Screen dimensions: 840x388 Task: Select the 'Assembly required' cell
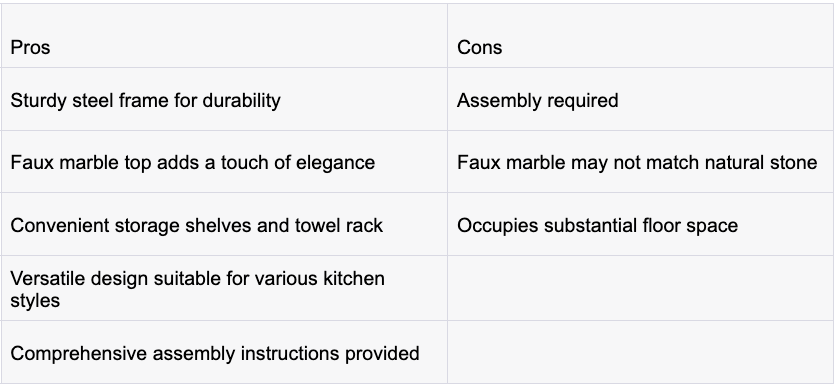point(640,99)
